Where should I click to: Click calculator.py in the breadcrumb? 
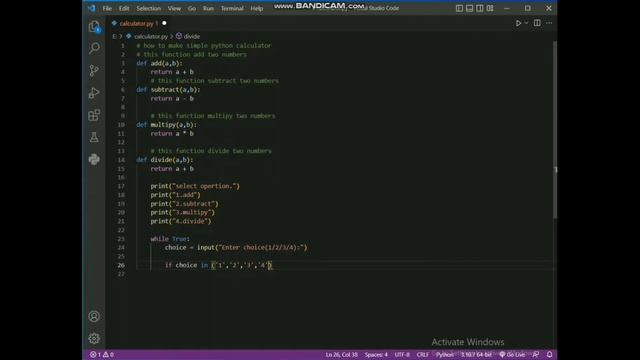151,36
